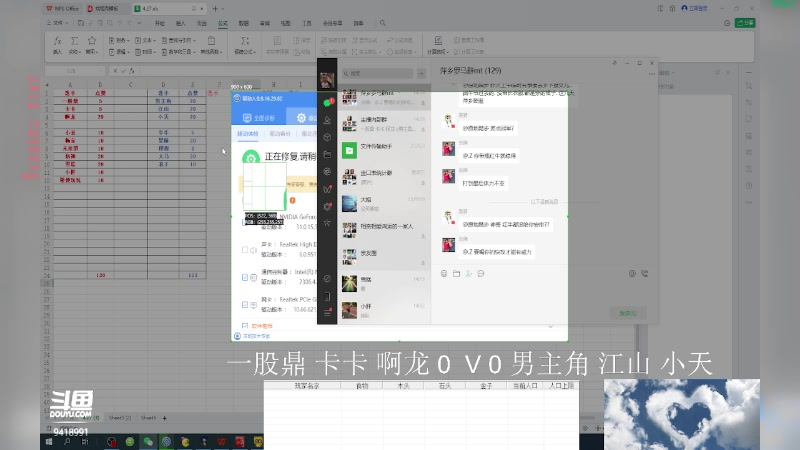Toggle the 通讯控制器 Intel driver checkbox
This screenshot has width=800, height=450.
click(245, 277)
